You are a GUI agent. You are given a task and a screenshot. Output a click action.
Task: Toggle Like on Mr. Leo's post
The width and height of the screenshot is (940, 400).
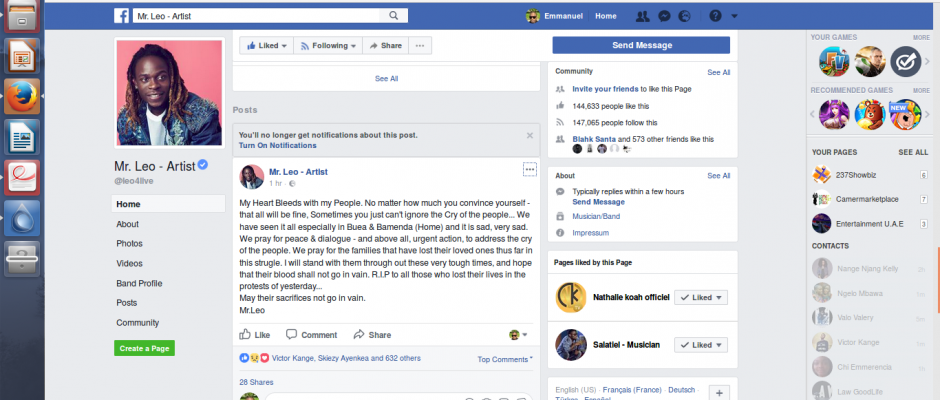click(x=255, y=335)
